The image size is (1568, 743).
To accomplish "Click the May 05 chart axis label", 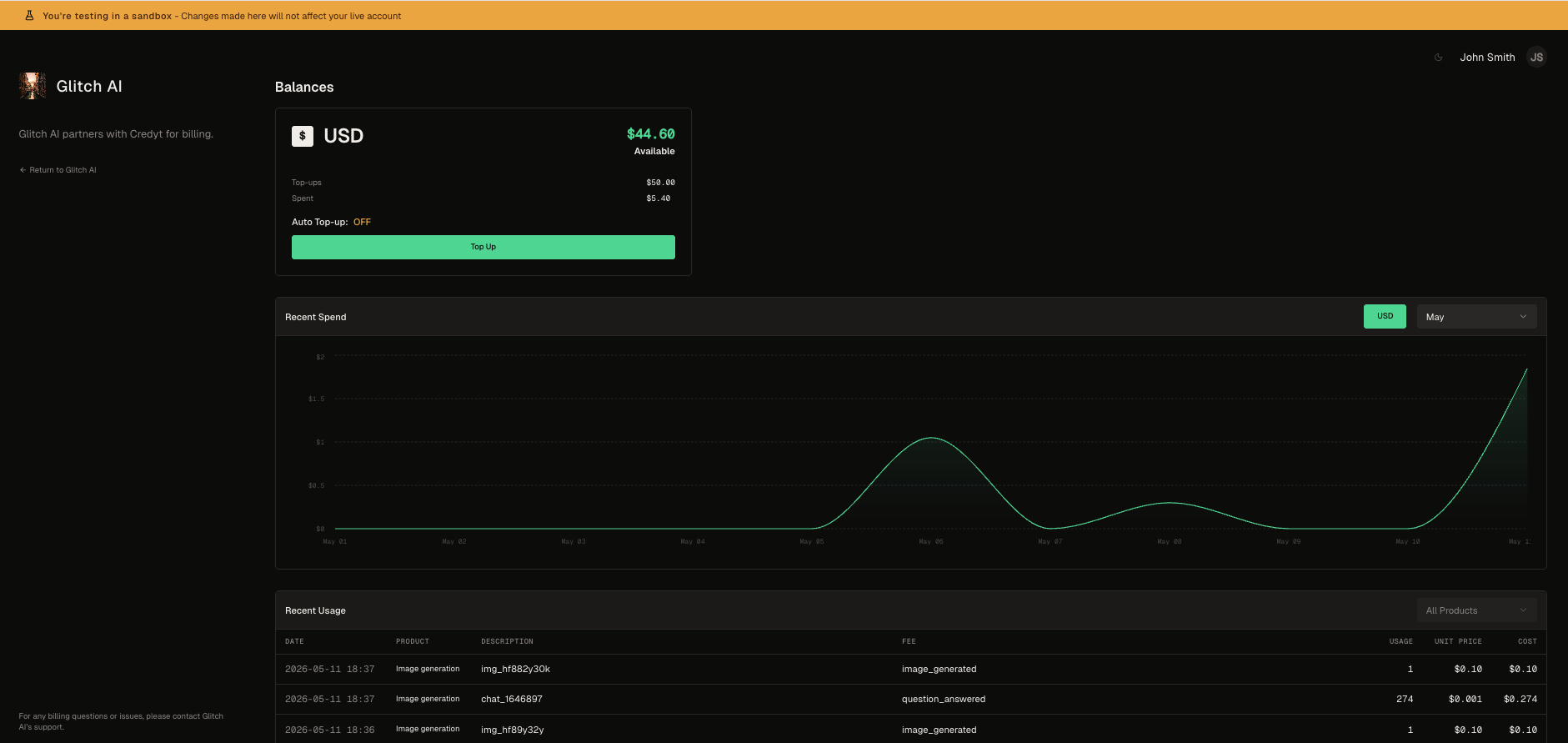I will click(812, 542).
